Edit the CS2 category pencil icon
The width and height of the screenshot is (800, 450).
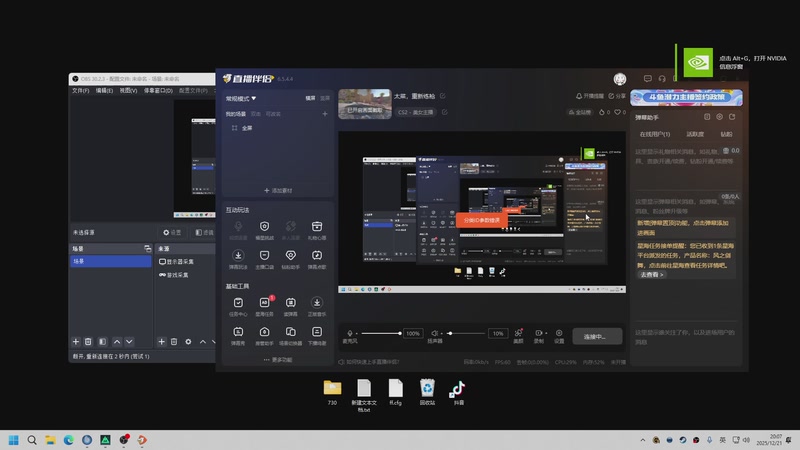click(444, 112)
